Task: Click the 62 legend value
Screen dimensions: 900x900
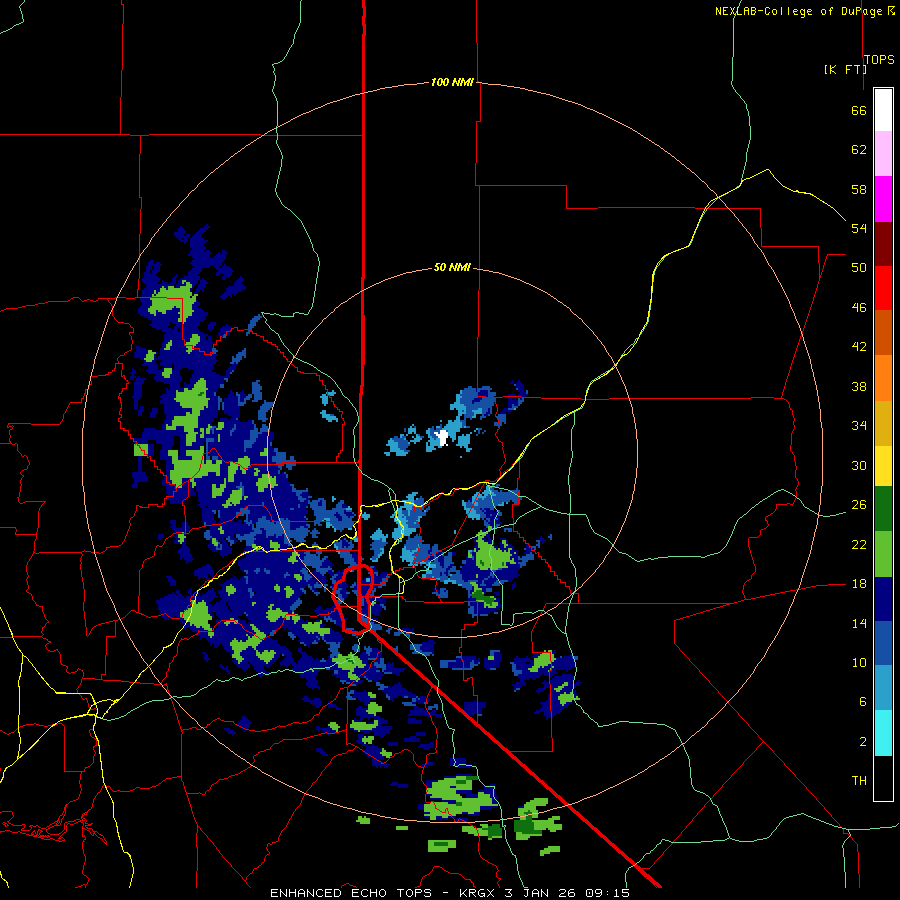Action: point(859,150)
